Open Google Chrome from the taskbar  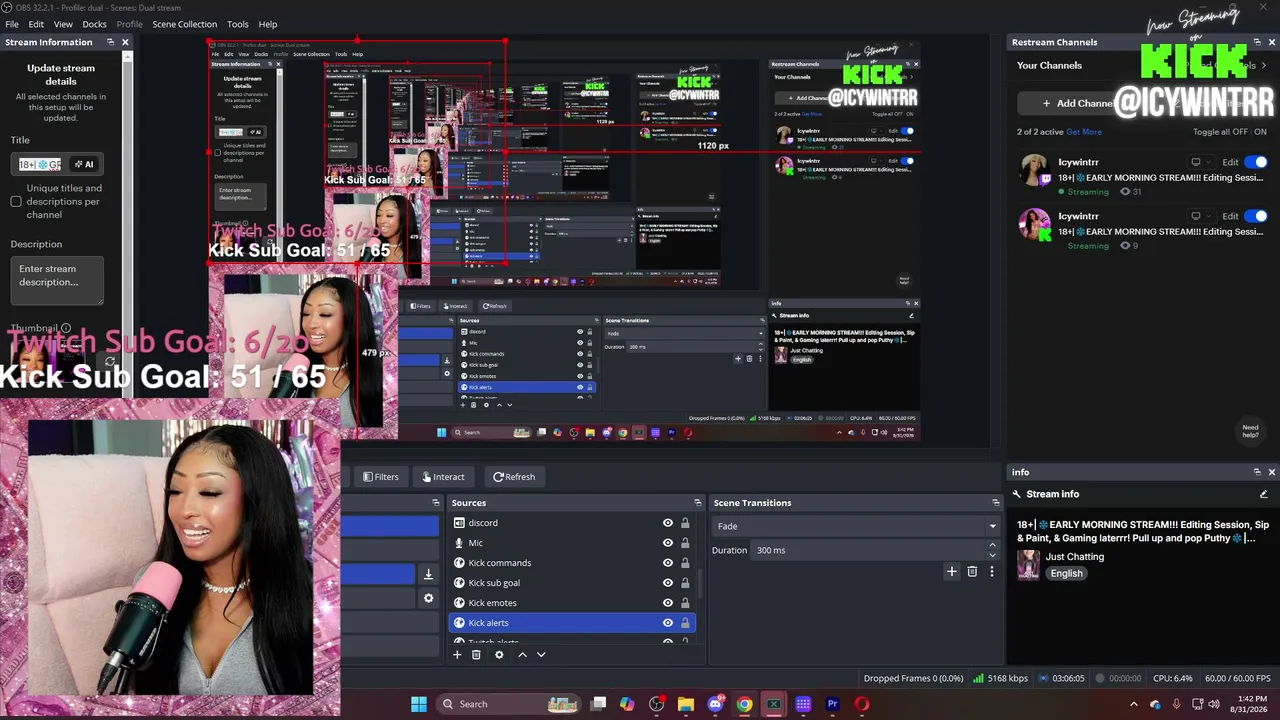[745, 704]
